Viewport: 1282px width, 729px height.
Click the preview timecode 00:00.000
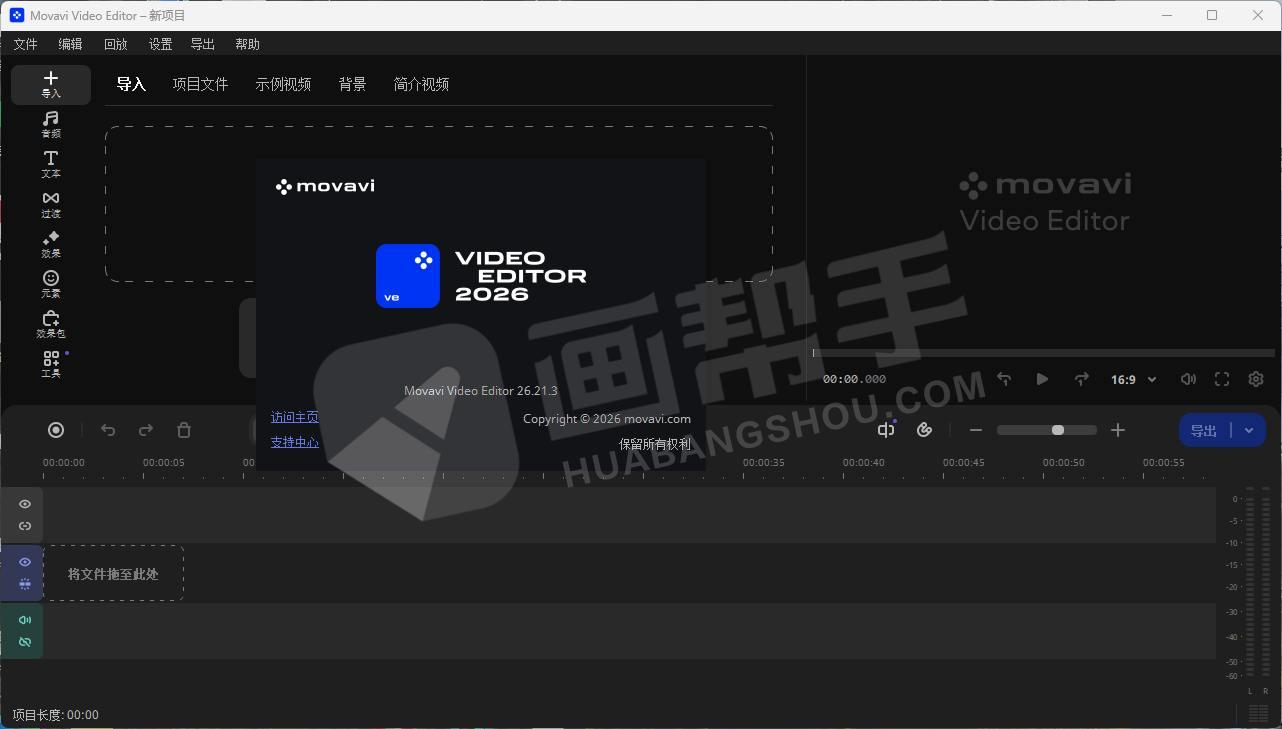[854, 379]
